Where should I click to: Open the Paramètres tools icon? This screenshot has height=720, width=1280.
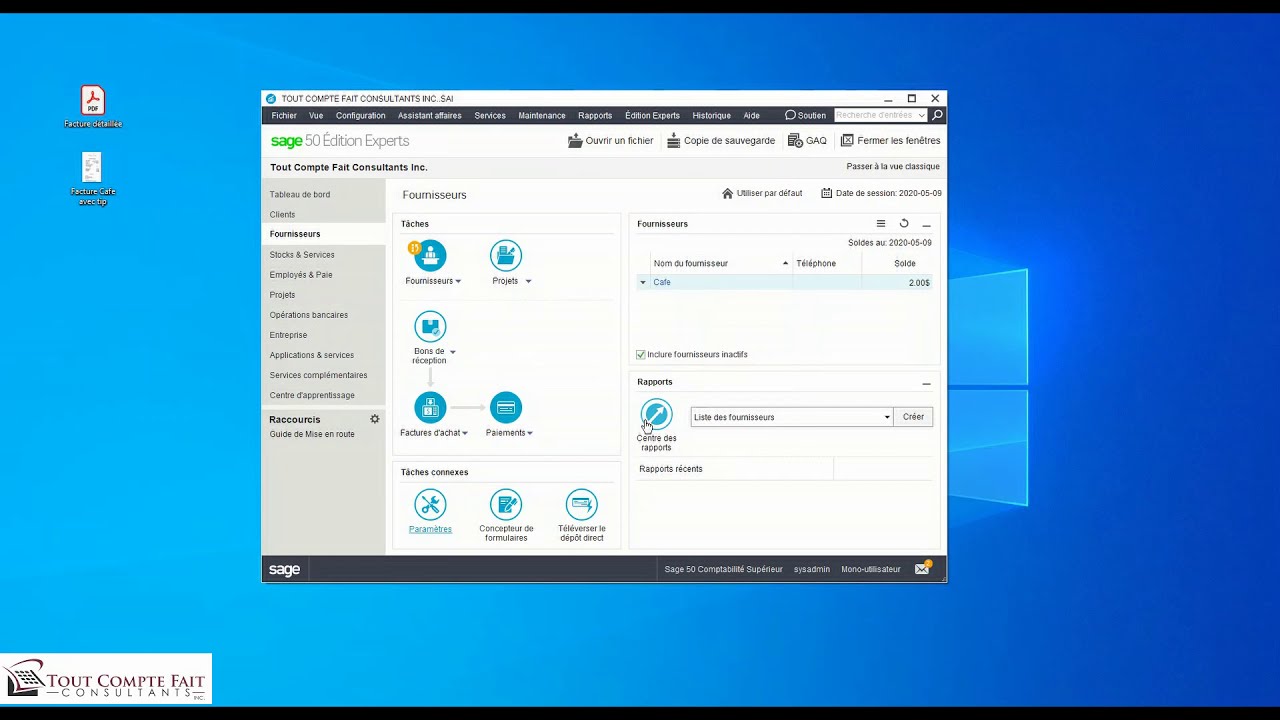430,504
